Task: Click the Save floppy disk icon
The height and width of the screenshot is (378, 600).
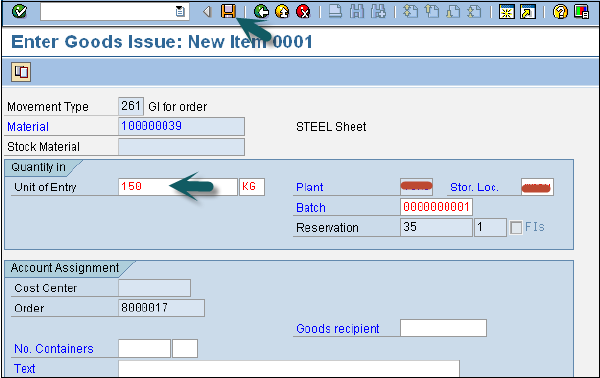Action: [x=228, y=11]
